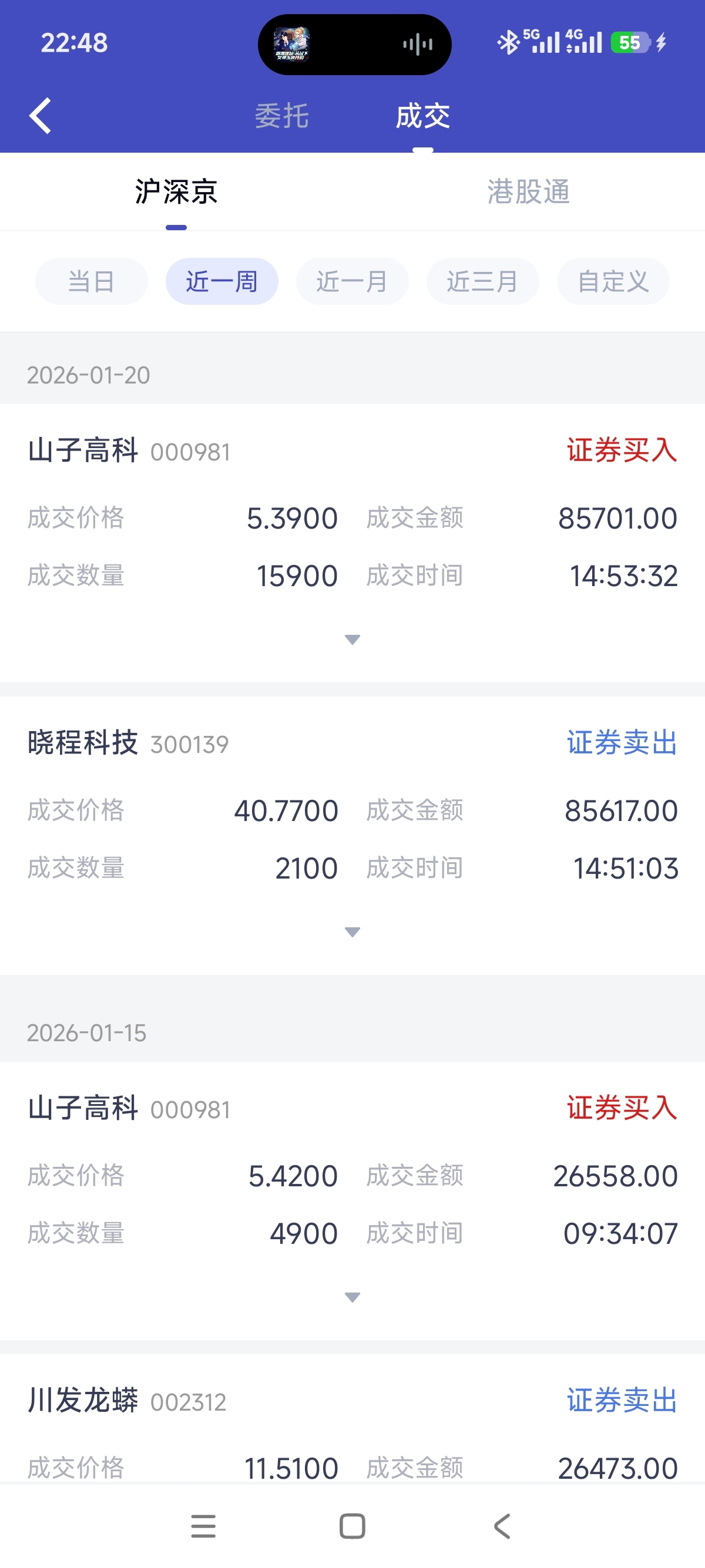The height and width of the screenshot is (1568, 705).
Task: Tap the 5G signal strength icon
Action: (x=543, y=41)
